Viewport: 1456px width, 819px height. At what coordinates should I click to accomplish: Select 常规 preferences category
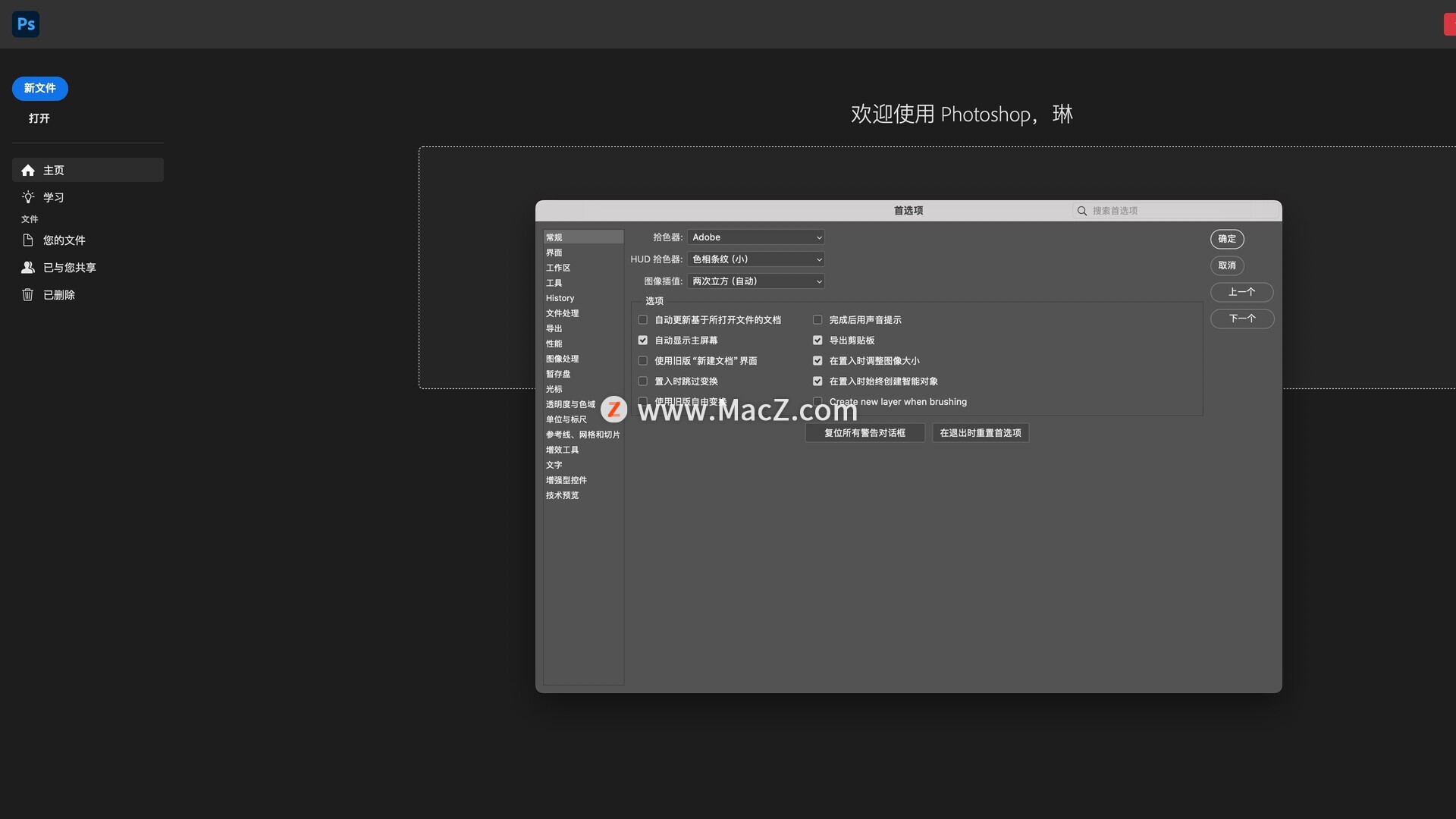pyautogui.click(x=583, y=237)
